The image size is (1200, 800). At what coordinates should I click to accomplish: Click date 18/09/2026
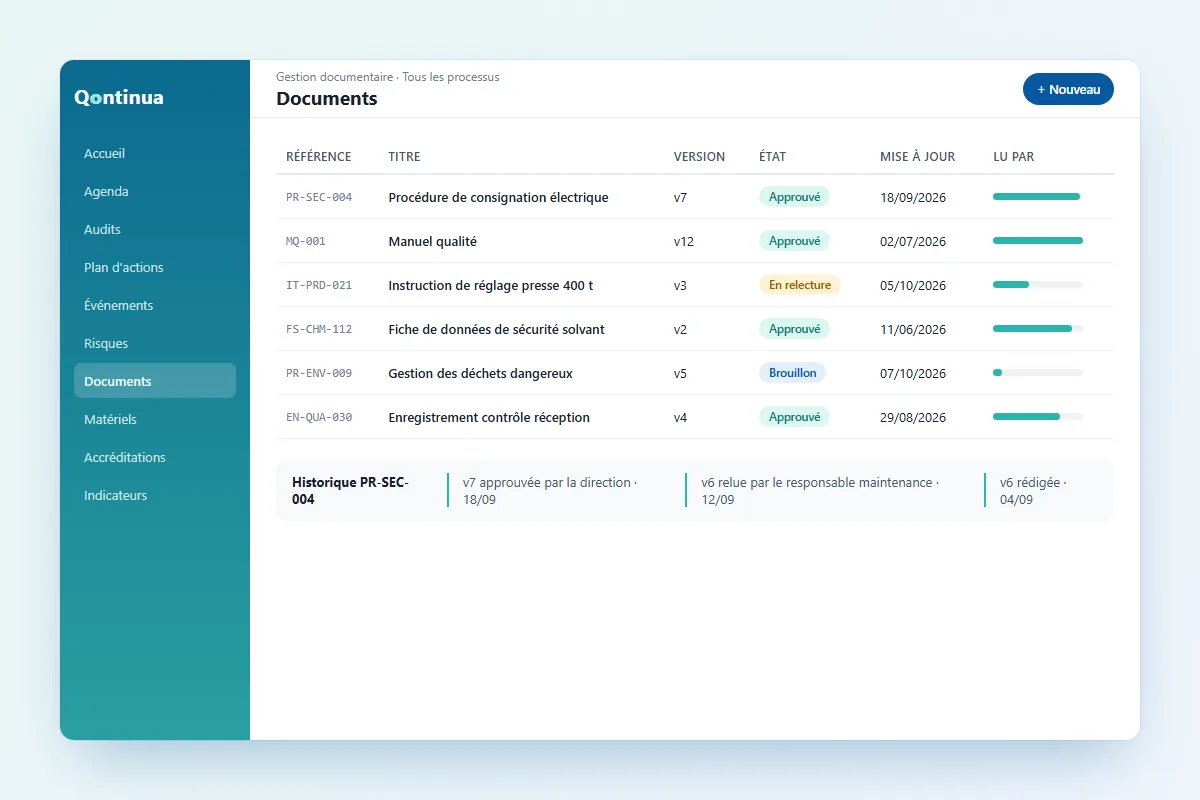(913, 197)
